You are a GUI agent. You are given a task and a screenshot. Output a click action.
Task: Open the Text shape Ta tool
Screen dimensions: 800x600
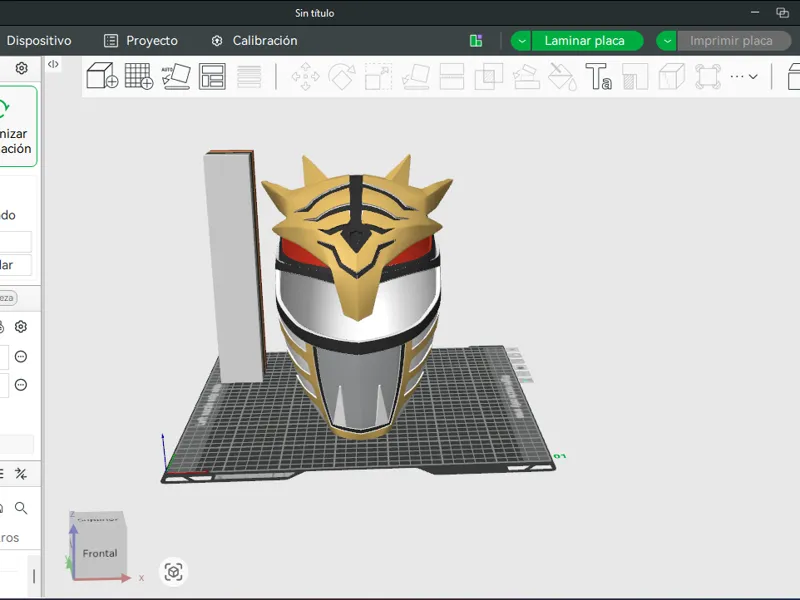(x=598, y=77)
